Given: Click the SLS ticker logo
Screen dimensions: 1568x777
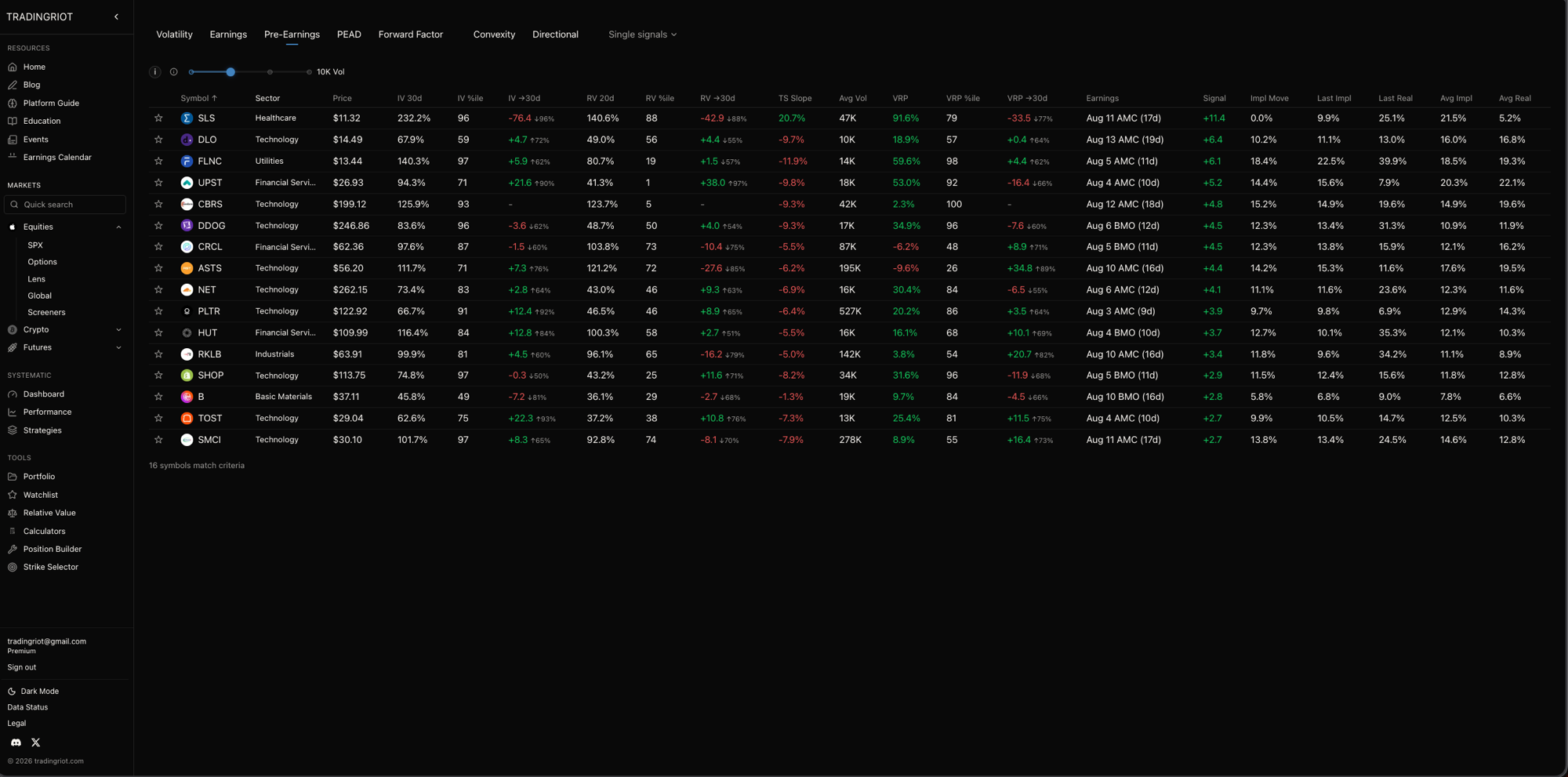Looking at the screenshot, I should [x=187, y=118].
